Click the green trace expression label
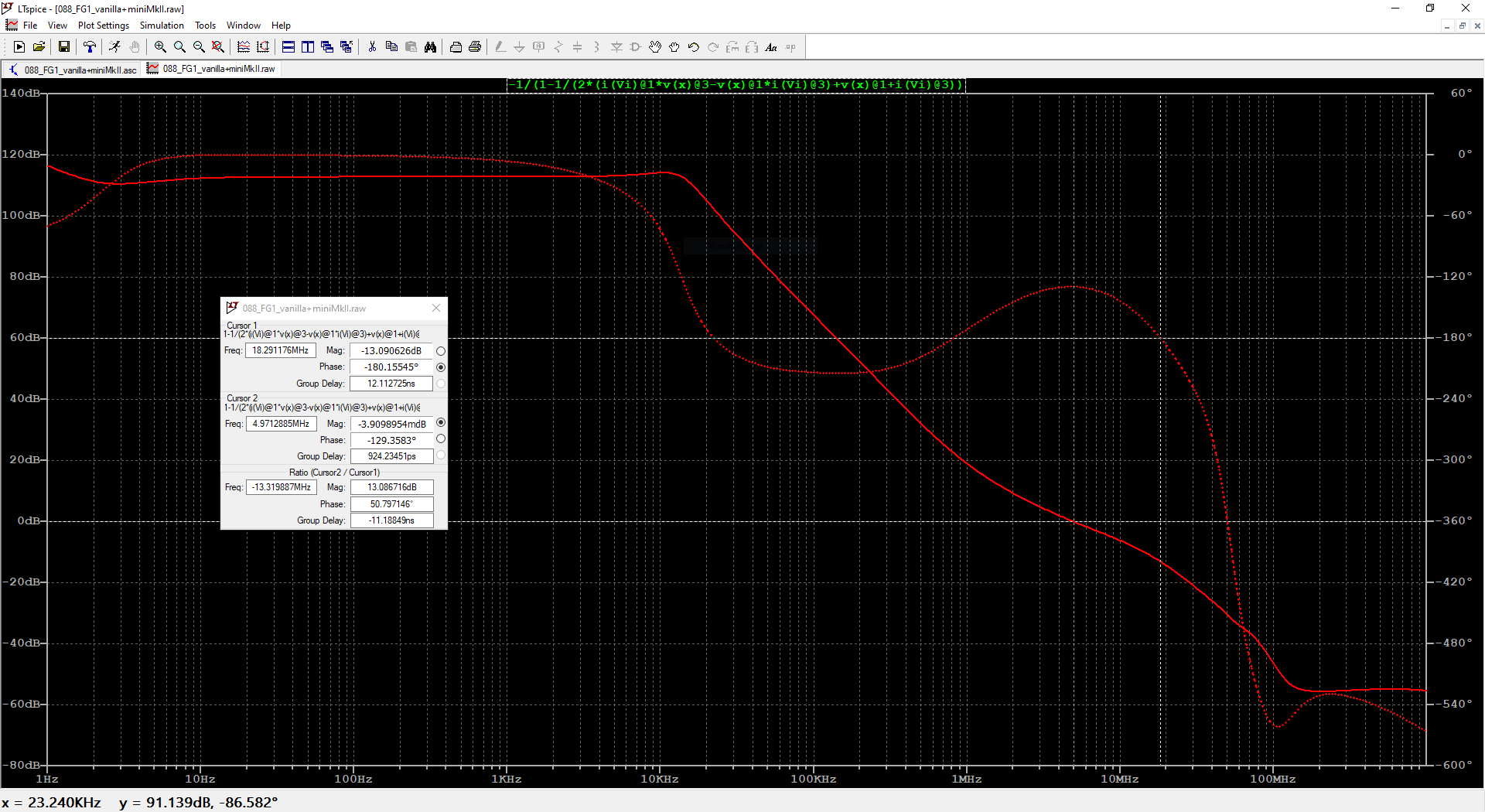This screenshot has width=1485, height=812. [736, 84]
